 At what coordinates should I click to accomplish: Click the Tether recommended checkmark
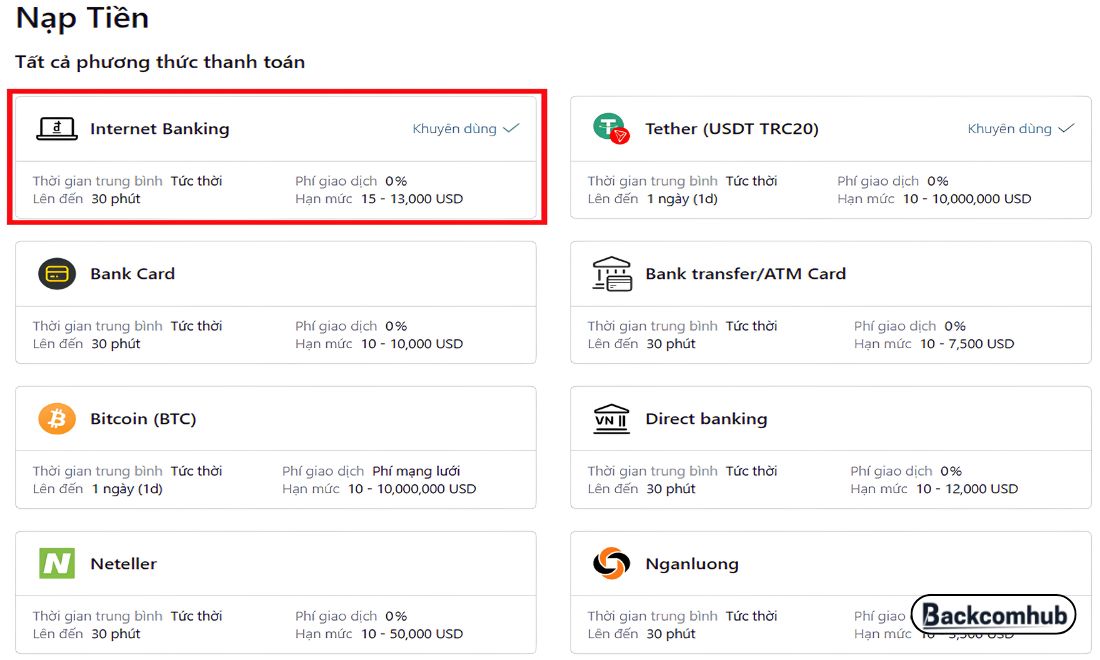(x=1066, y=128)
